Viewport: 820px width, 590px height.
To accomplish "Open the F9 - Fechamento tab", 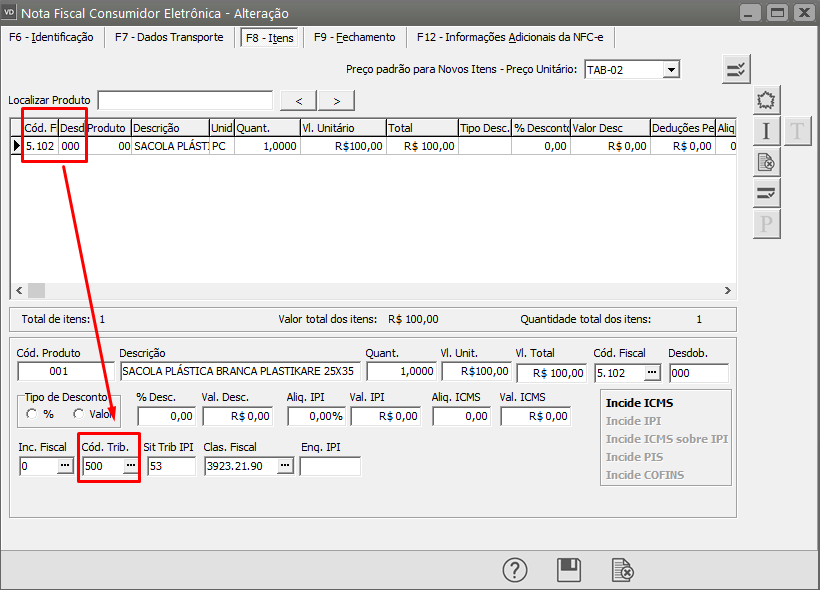I will coord(354,37).
